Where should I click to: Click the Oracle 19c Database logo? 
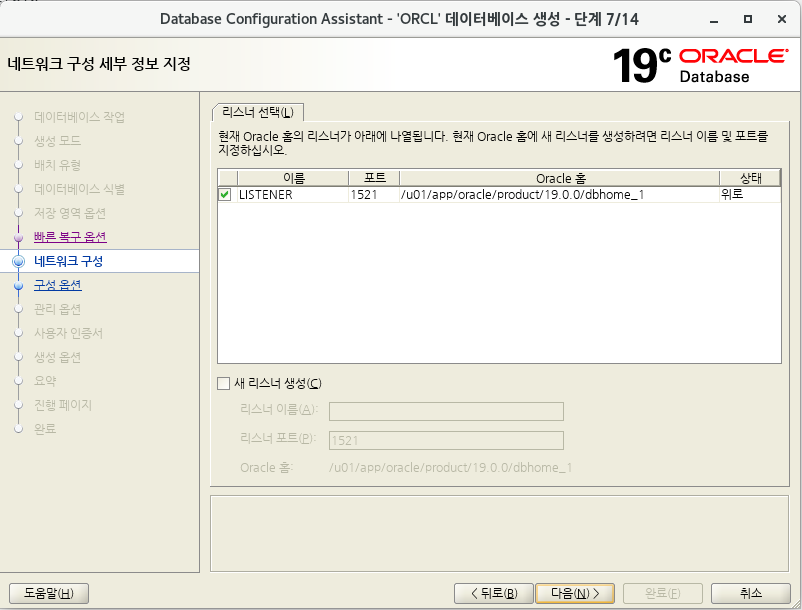700,65
